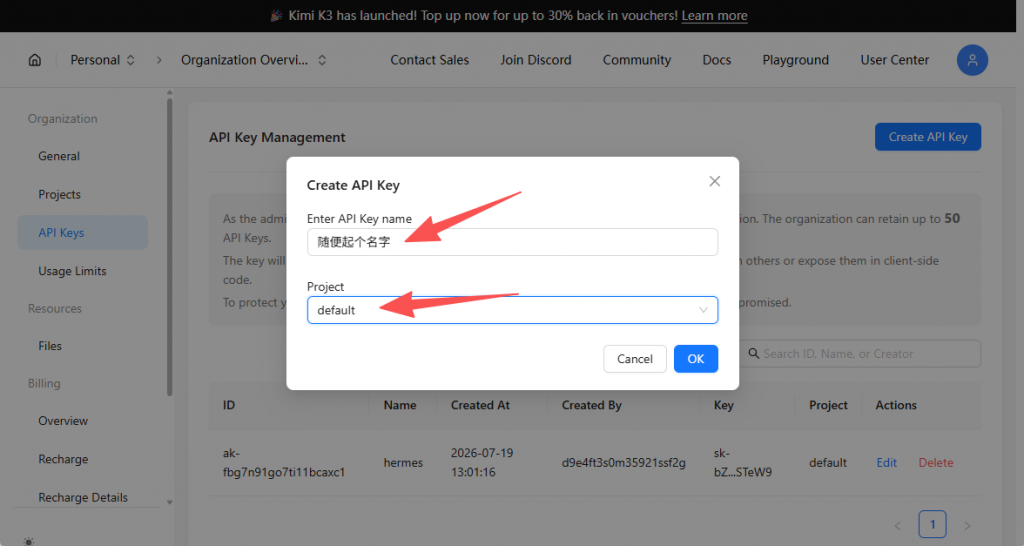Open the Personal workspace switcher

[103, 60]
